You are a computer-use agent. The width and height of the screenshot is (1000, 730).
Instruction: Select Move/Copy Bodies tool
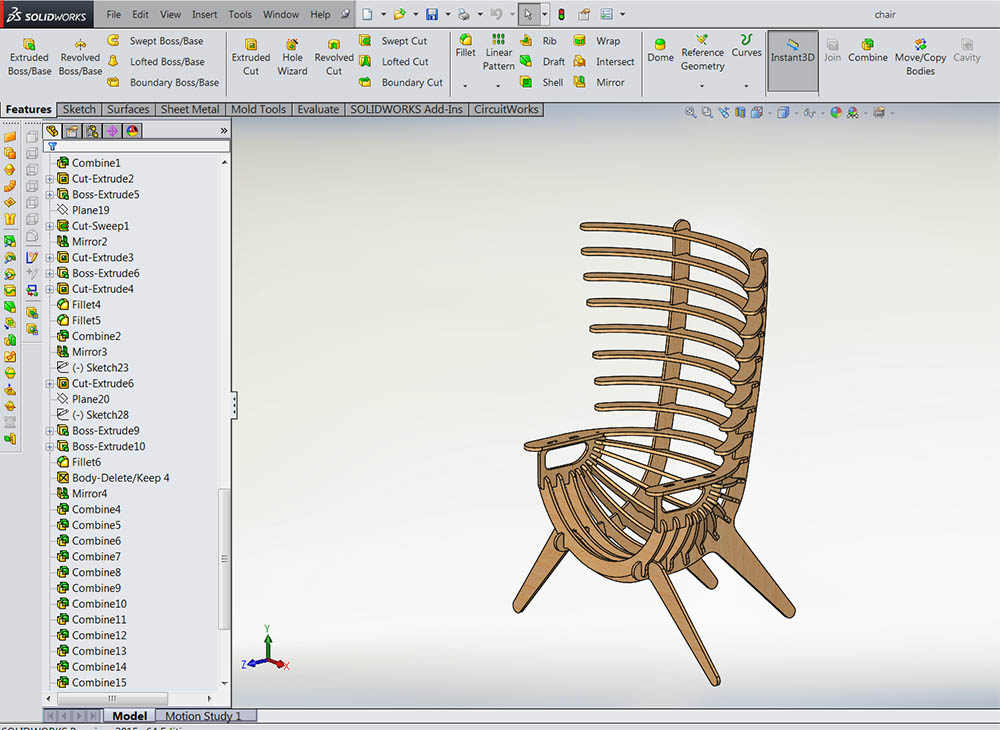pos(920,57)
